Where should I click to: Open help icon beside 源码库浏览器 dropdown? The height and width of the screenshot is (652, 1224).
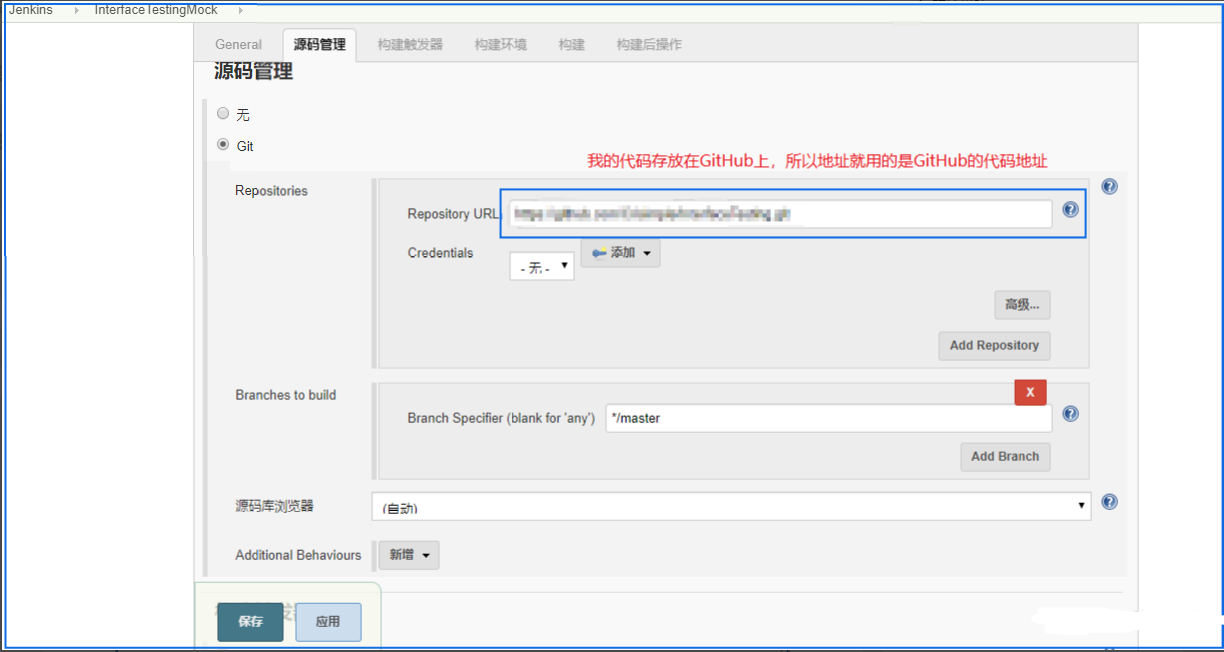(x=1109, y=502)
